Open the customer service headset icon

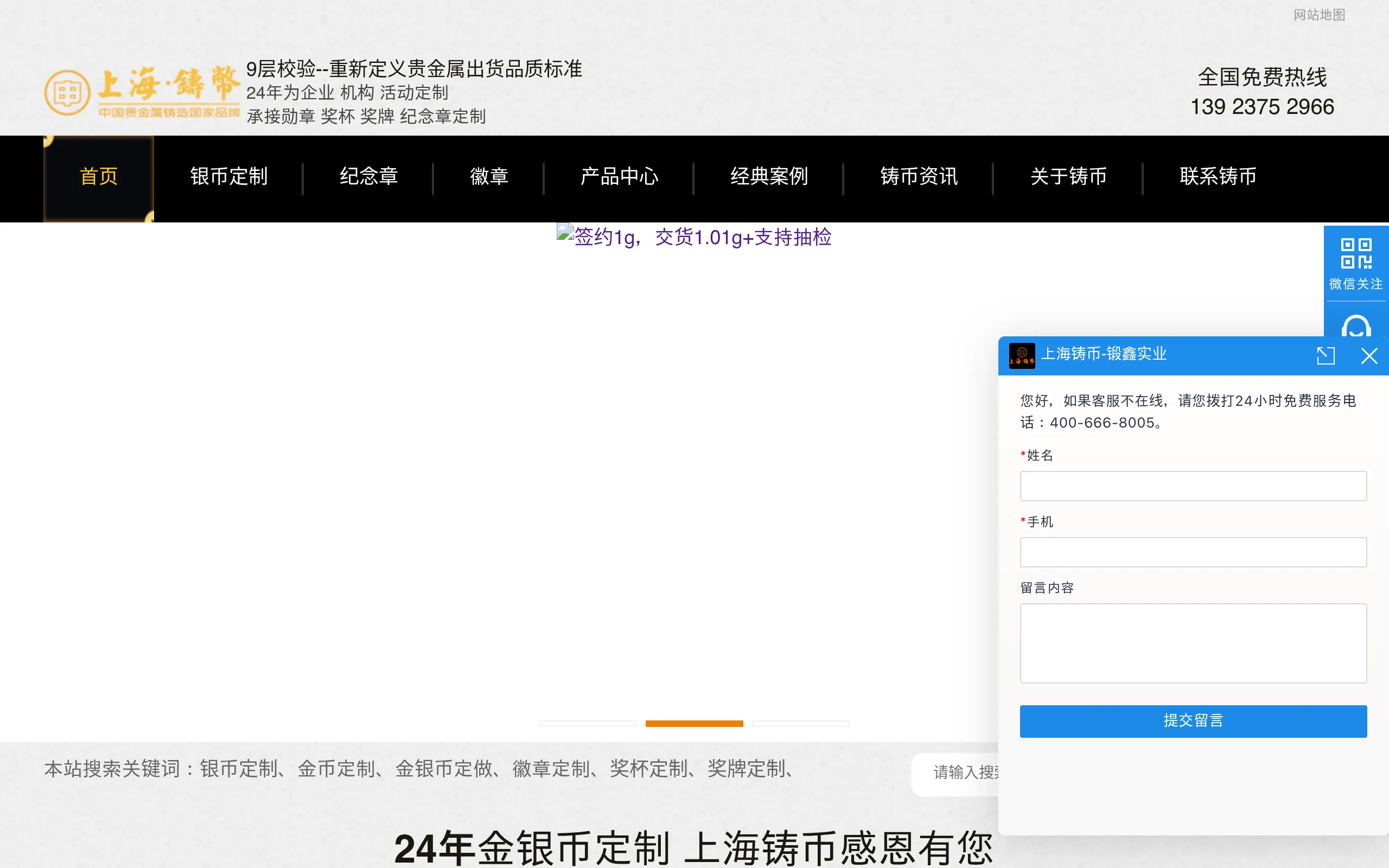(x=1356, y=325)
